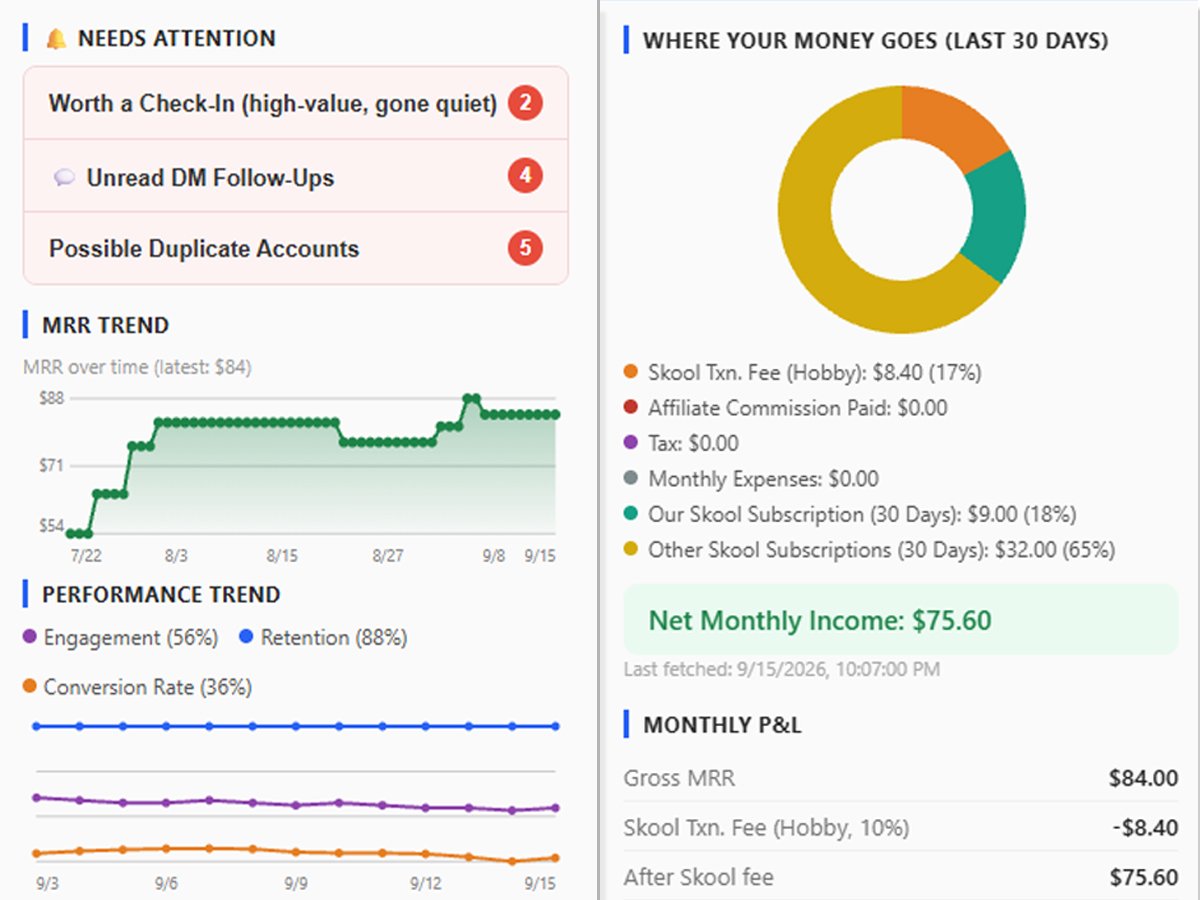Select Other Skool Subscriptions legend entry

(x=868, y=550)
